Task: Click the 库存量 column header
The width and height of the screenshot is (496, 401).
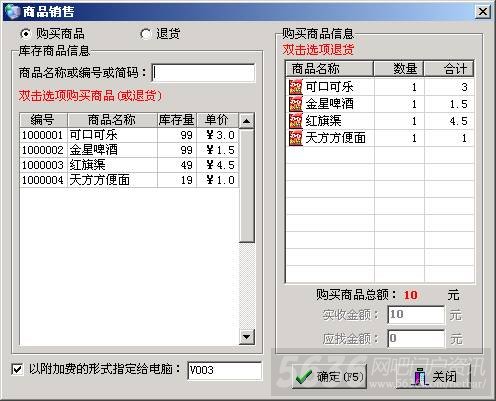Action: (x=177, y=120)
